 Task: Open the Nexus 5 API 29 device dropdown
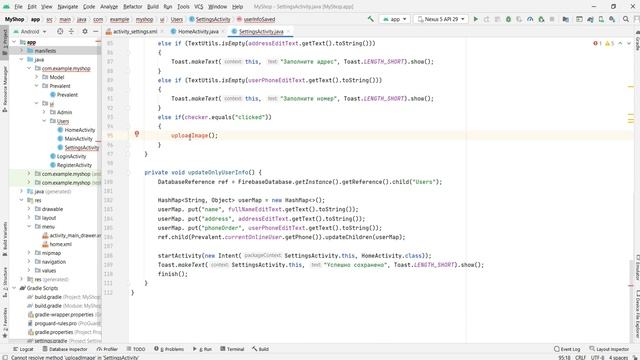pos(440,19)
